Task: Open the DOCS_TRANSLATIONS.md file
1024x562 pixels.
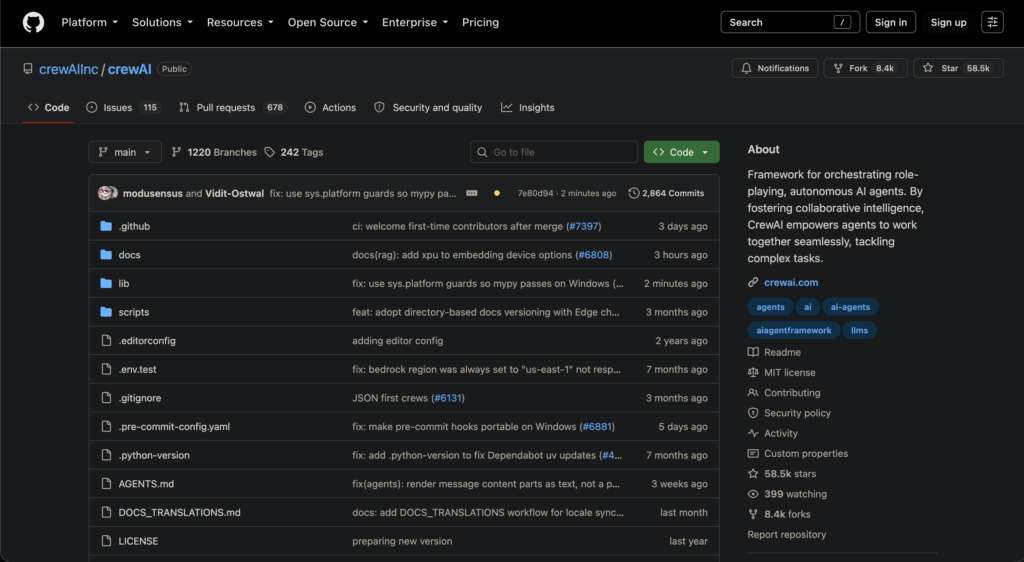Action: [180, 512]
